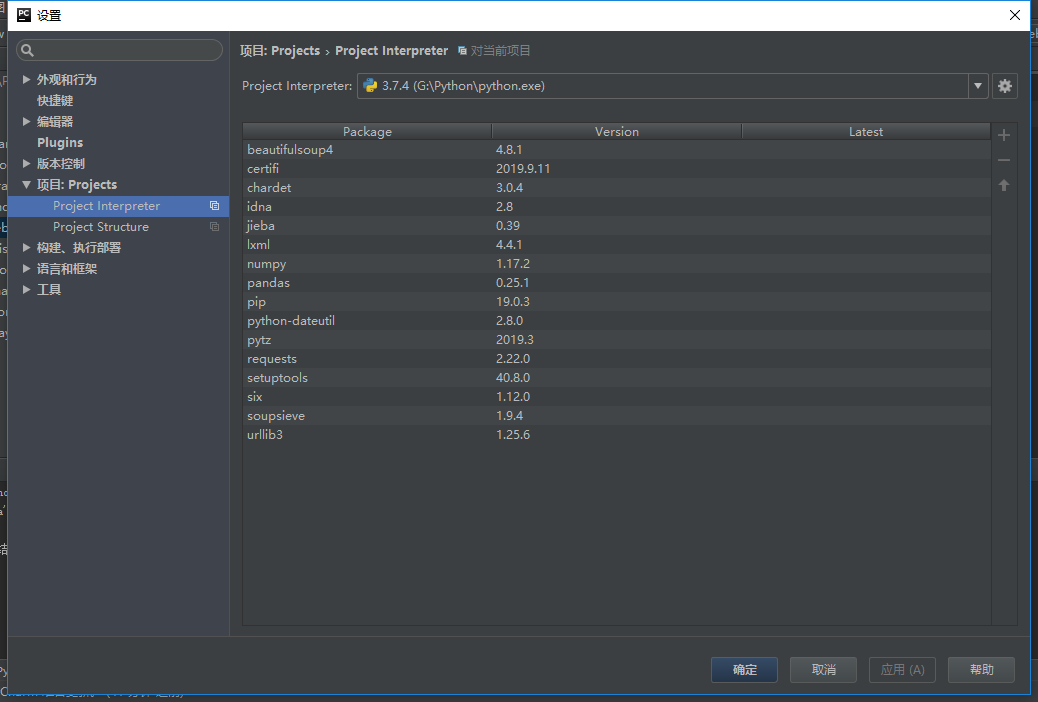The width and height of the screenshot is (1038, 702).
Task: Close the 设置 dialog
Action: click(1014, 15)
